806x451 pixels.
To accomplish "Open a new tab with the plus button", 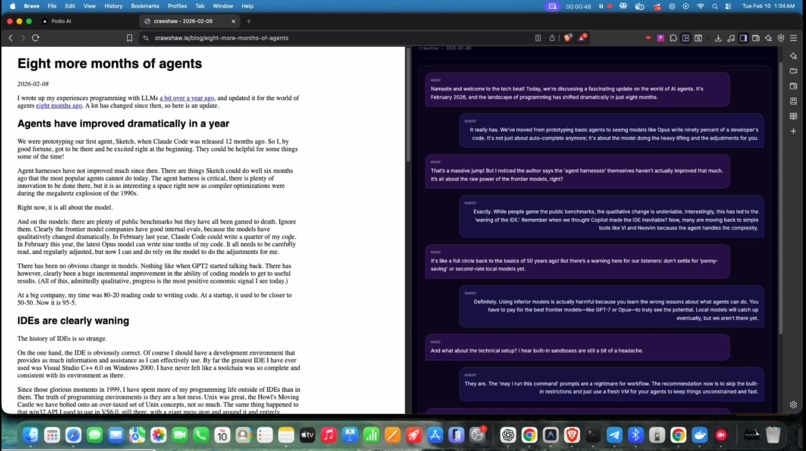I will click(x=249, y=21).
